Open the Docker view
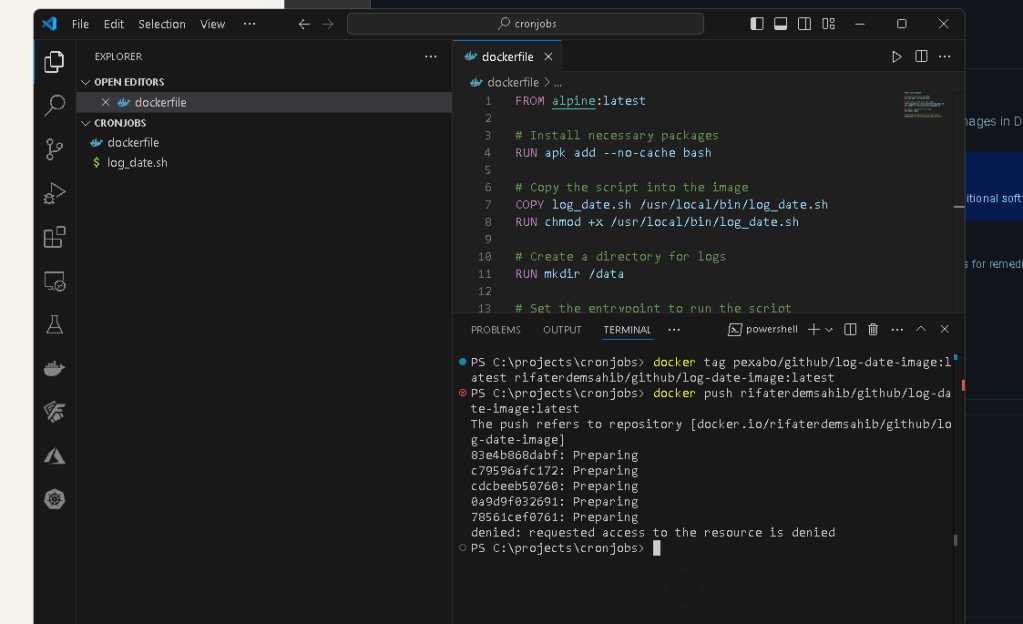1023x624 pixels. 54,368
